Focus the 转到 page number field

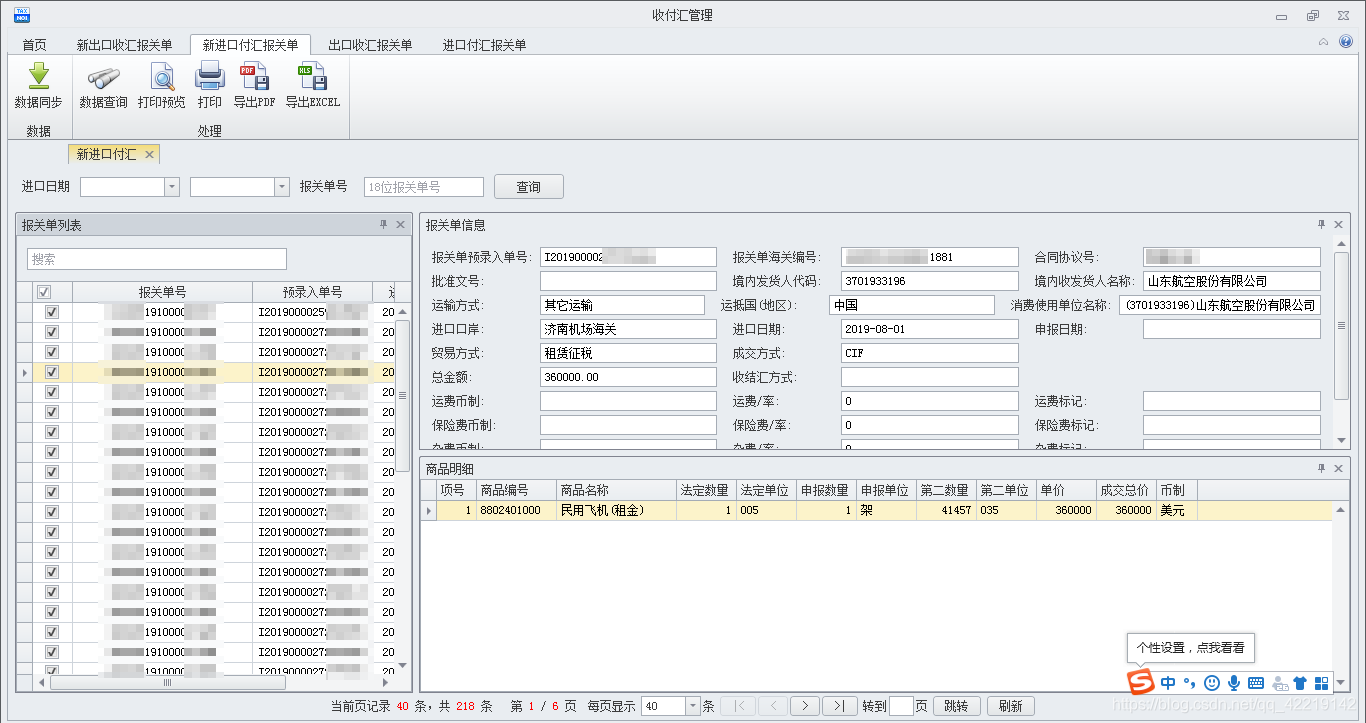[x=901, y=706]
